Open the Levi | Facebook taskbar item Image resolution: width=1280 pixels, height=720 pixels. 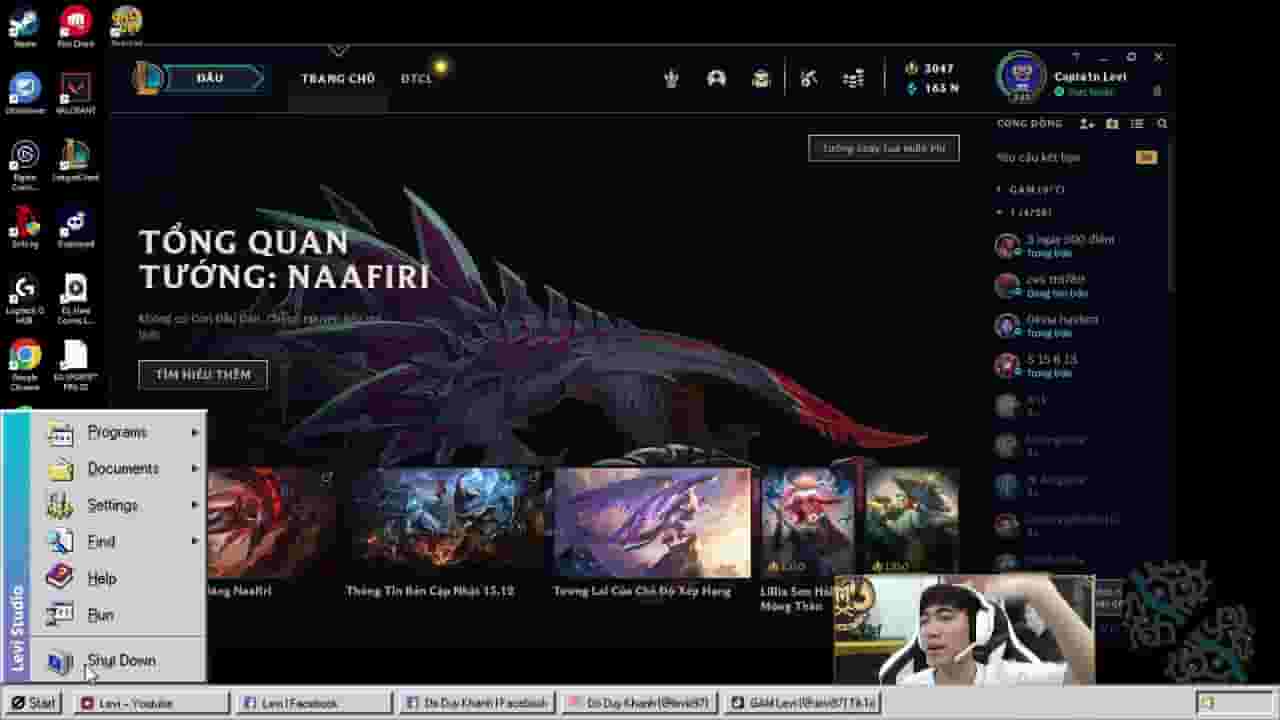point(313,703)
